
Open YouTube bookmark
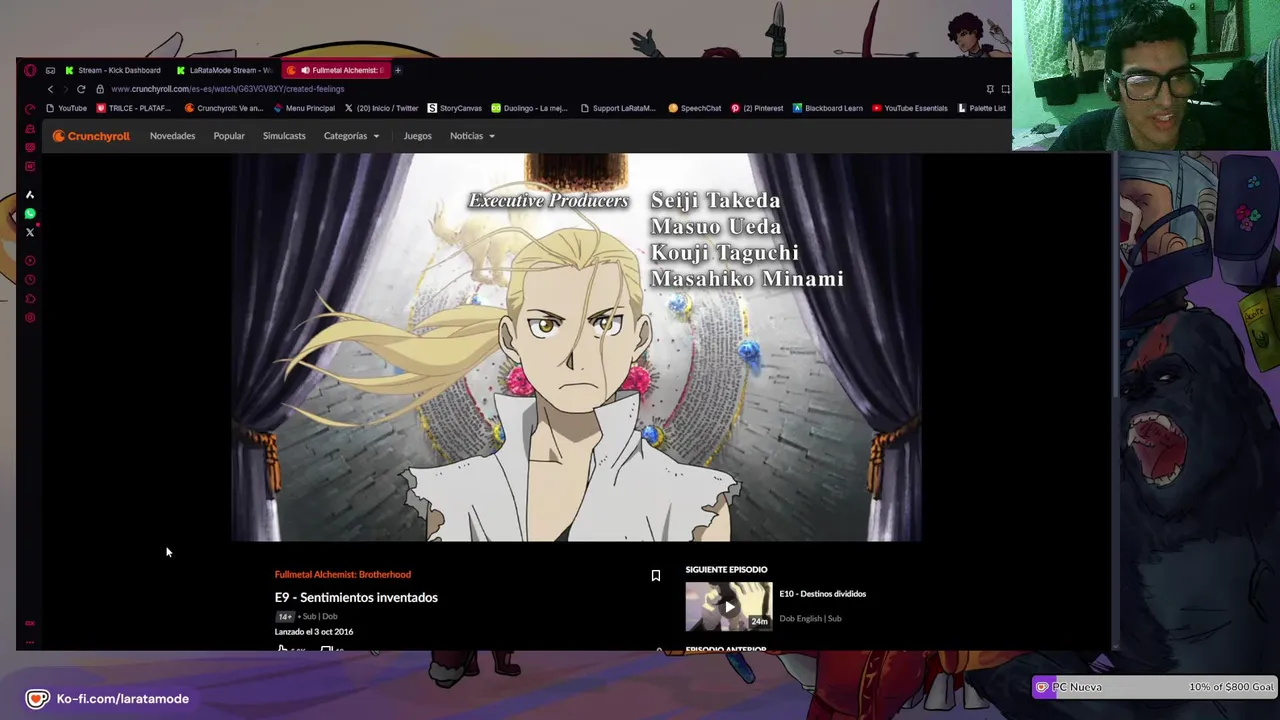point(66,108)
